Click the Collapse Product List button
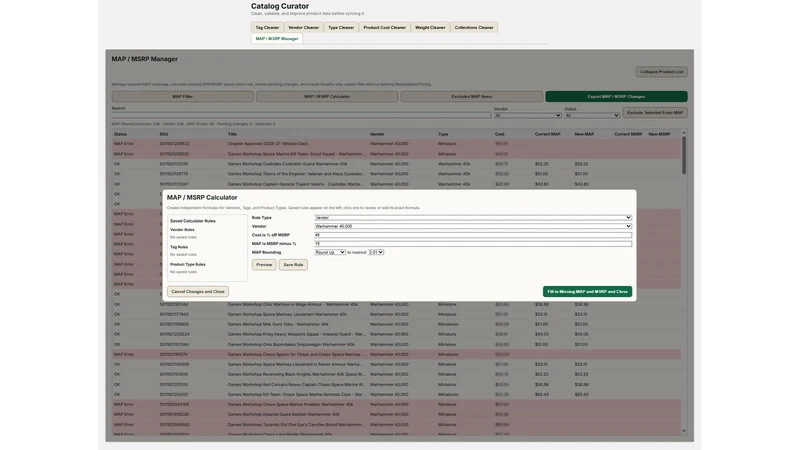 coord(661,72)
